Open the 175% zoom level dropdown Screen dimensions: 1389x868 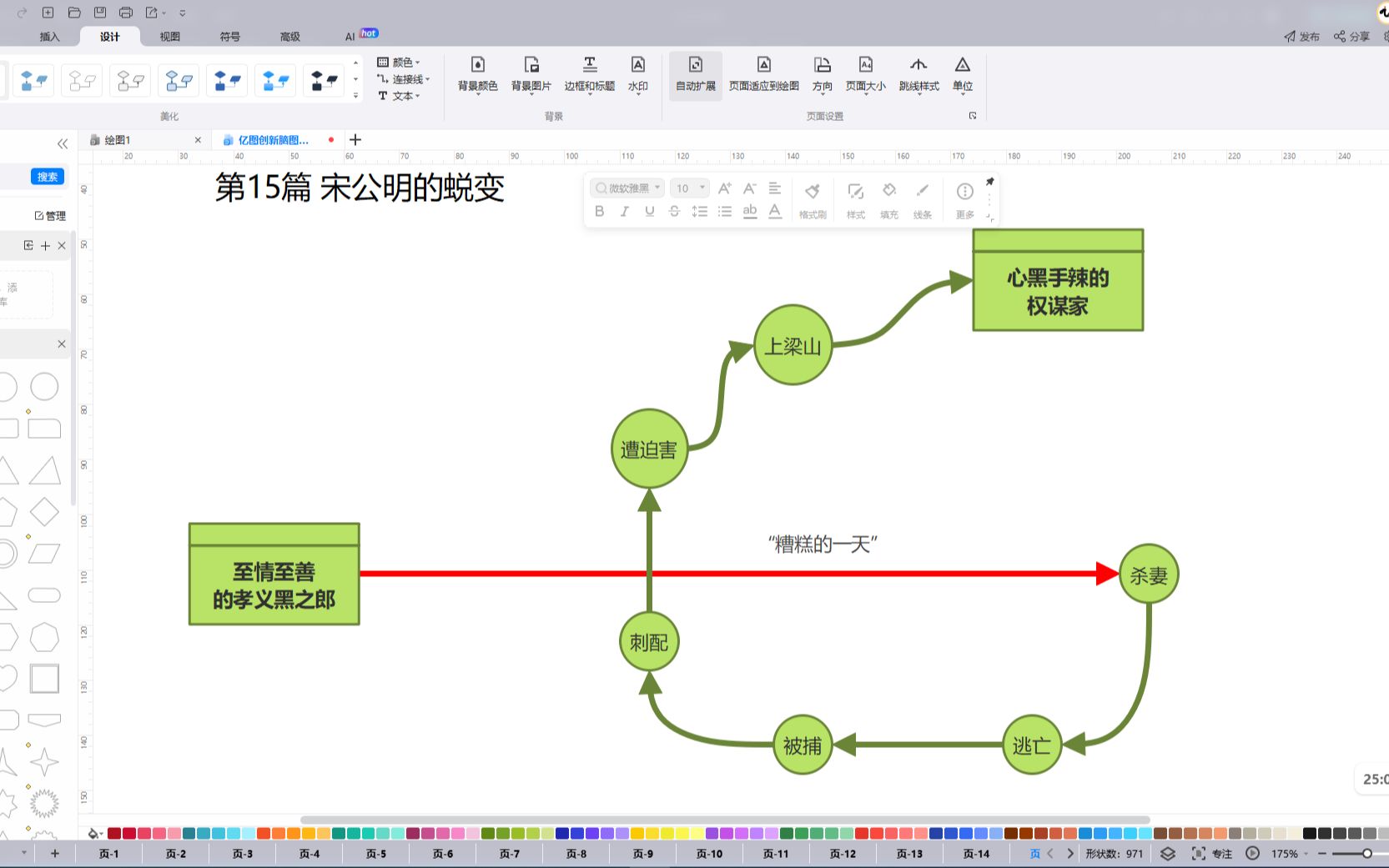[x=1289, y=854]
